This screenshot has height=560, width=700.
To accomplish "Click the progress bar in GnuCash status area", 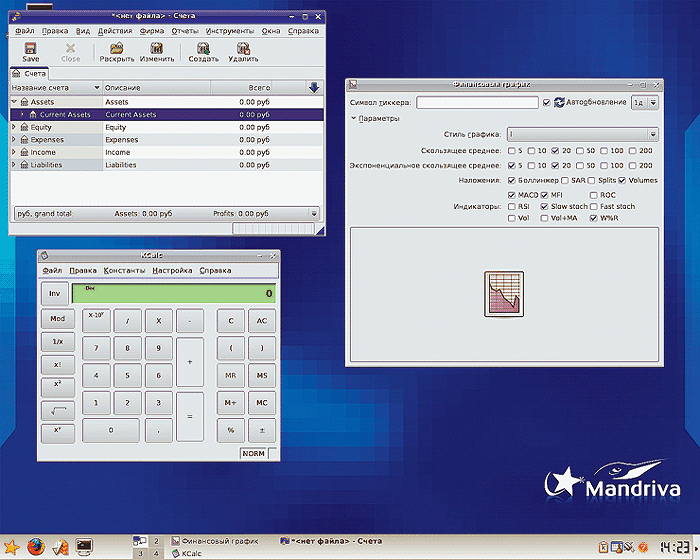I will [273, 229].
